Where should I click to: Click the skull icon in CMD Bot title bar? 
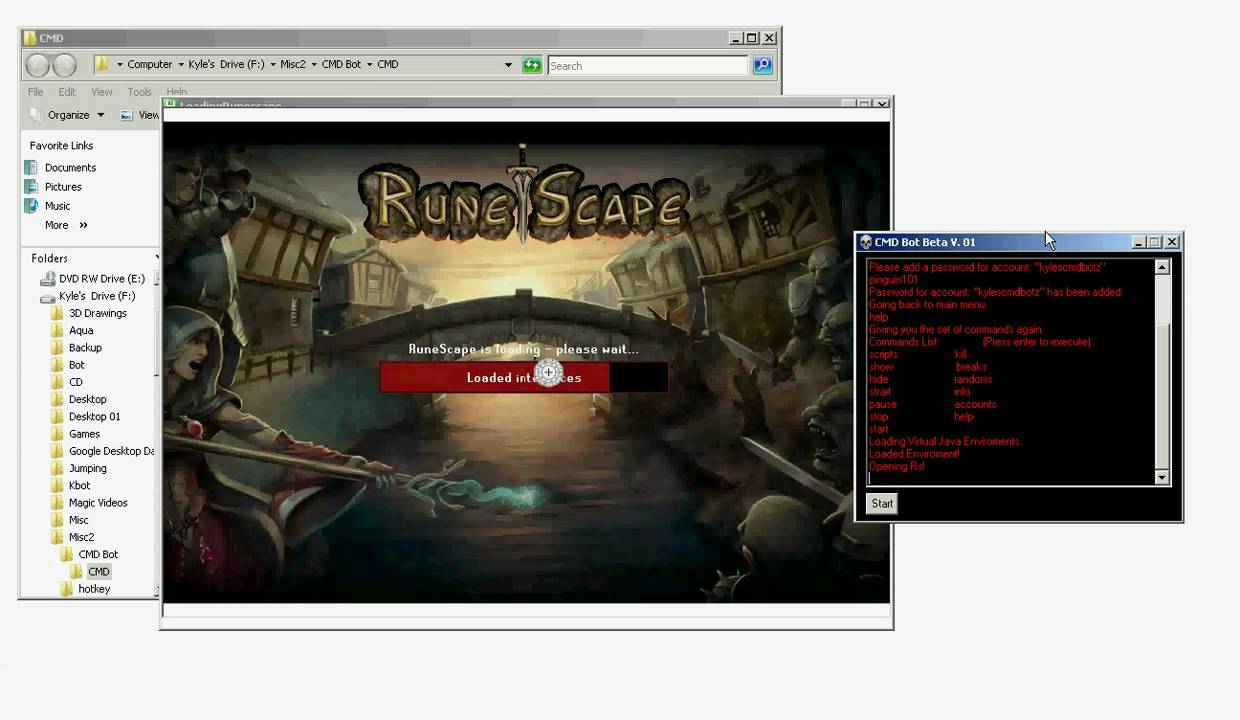tap(866, 242)
